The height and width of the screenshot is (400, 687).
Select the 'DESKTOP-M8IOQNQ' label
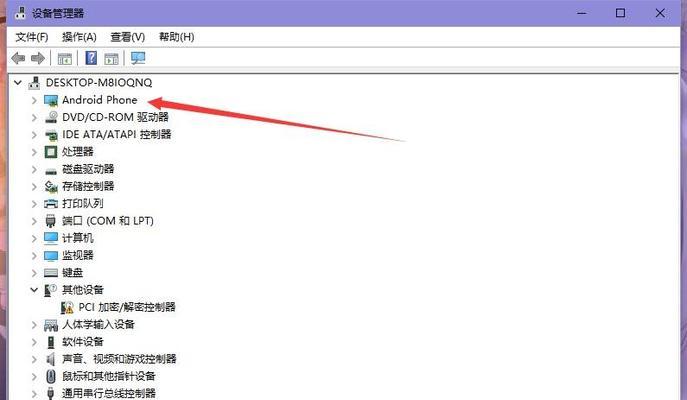(x=99, y=83)
